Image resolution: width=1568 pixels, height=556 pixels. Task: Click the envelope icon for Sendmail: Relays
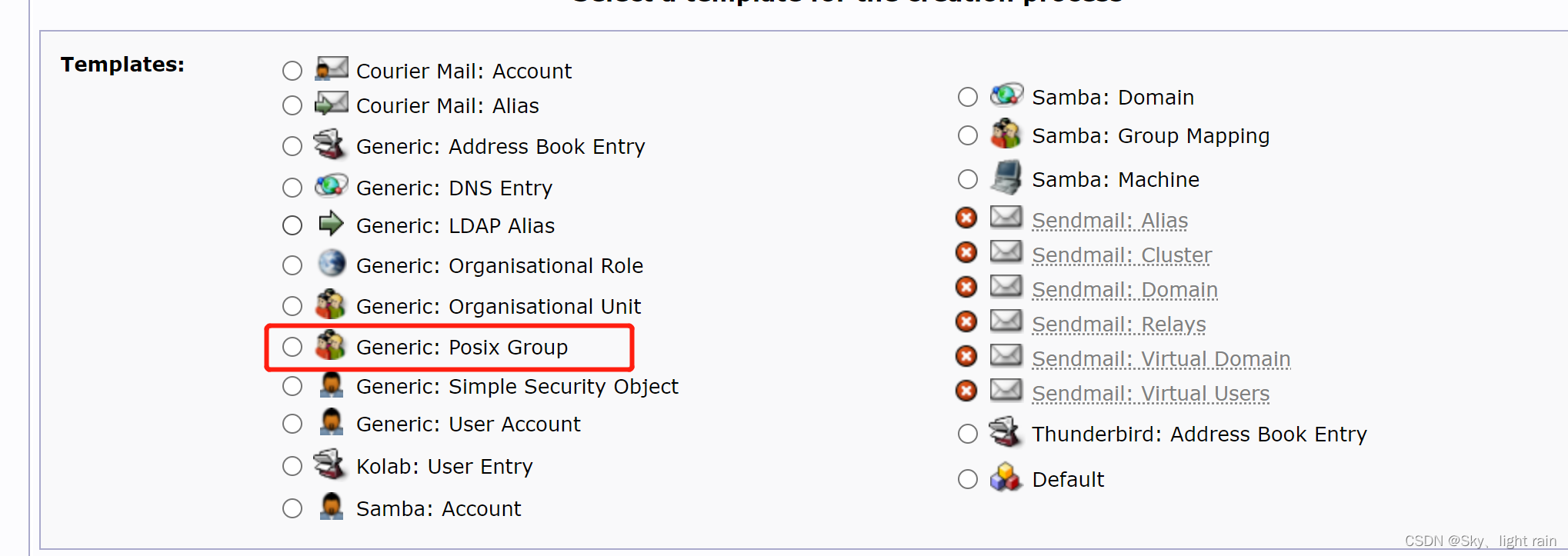point(1006,321)
